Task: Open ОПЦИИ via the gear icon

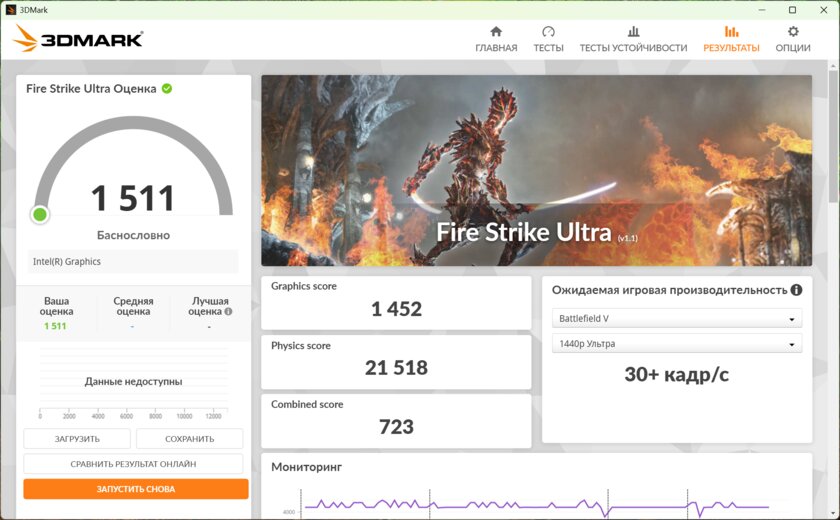Action: coord(793,32)
